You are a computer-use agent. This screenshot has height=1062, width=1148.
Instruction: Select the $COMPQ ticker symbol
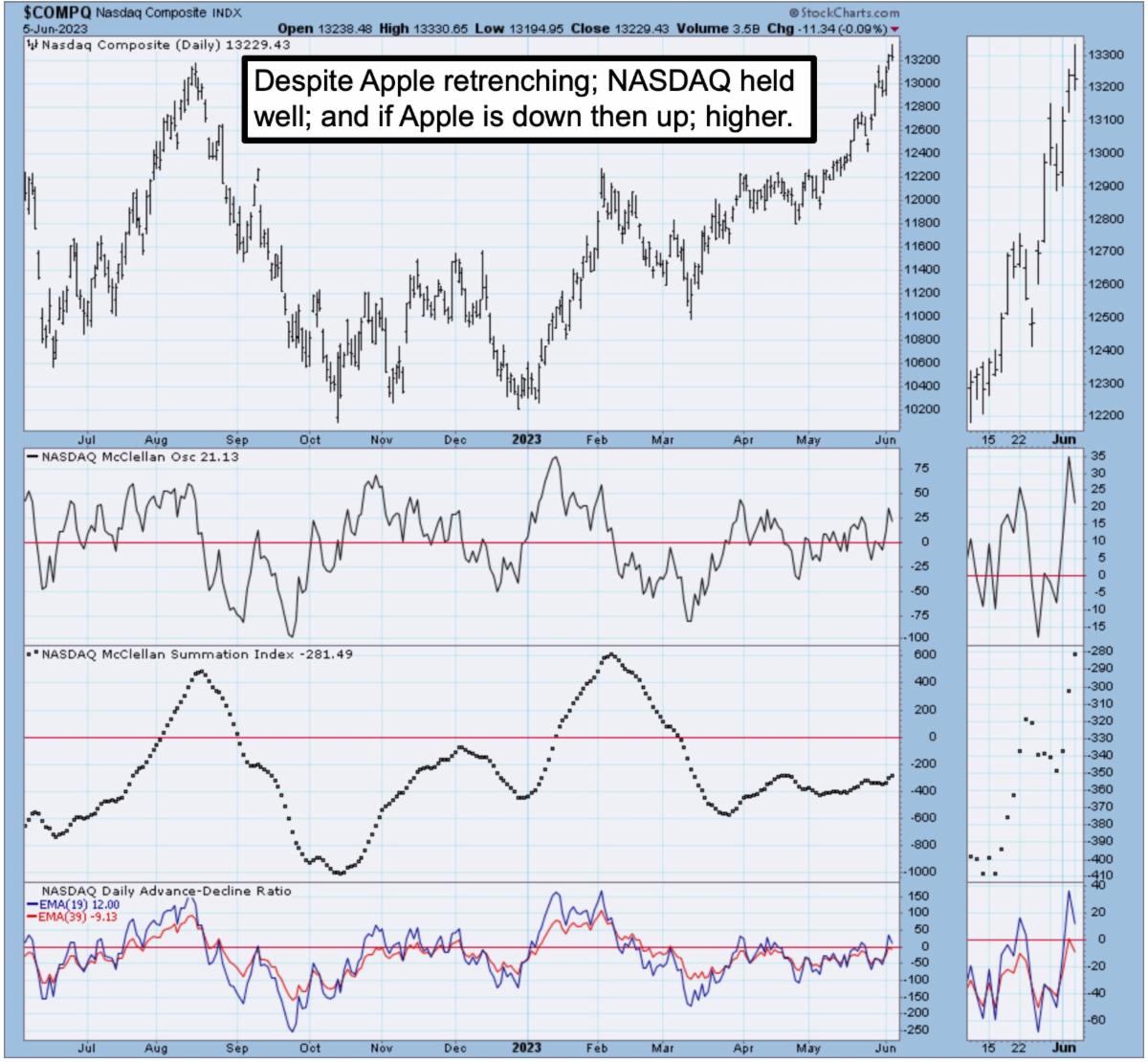click(x=57, y=13)
